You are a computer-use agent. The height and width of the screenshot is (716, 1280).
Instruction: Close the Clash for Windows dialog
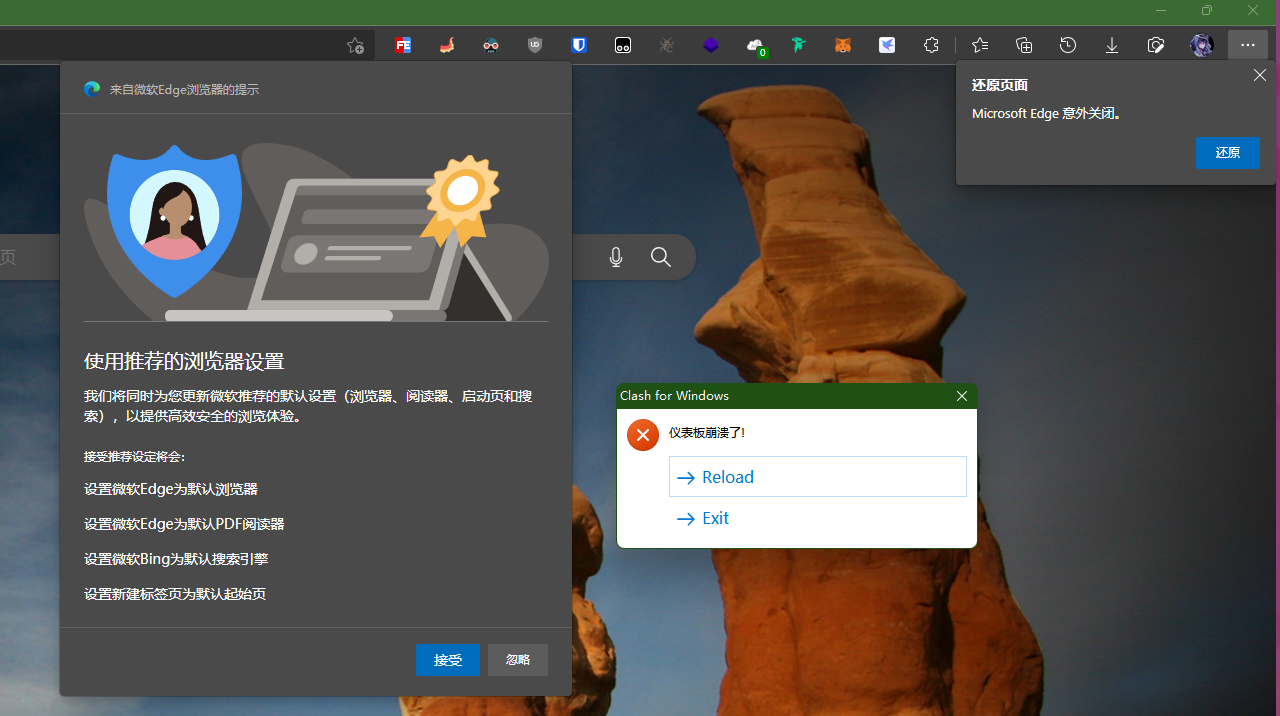click(962, 396)
